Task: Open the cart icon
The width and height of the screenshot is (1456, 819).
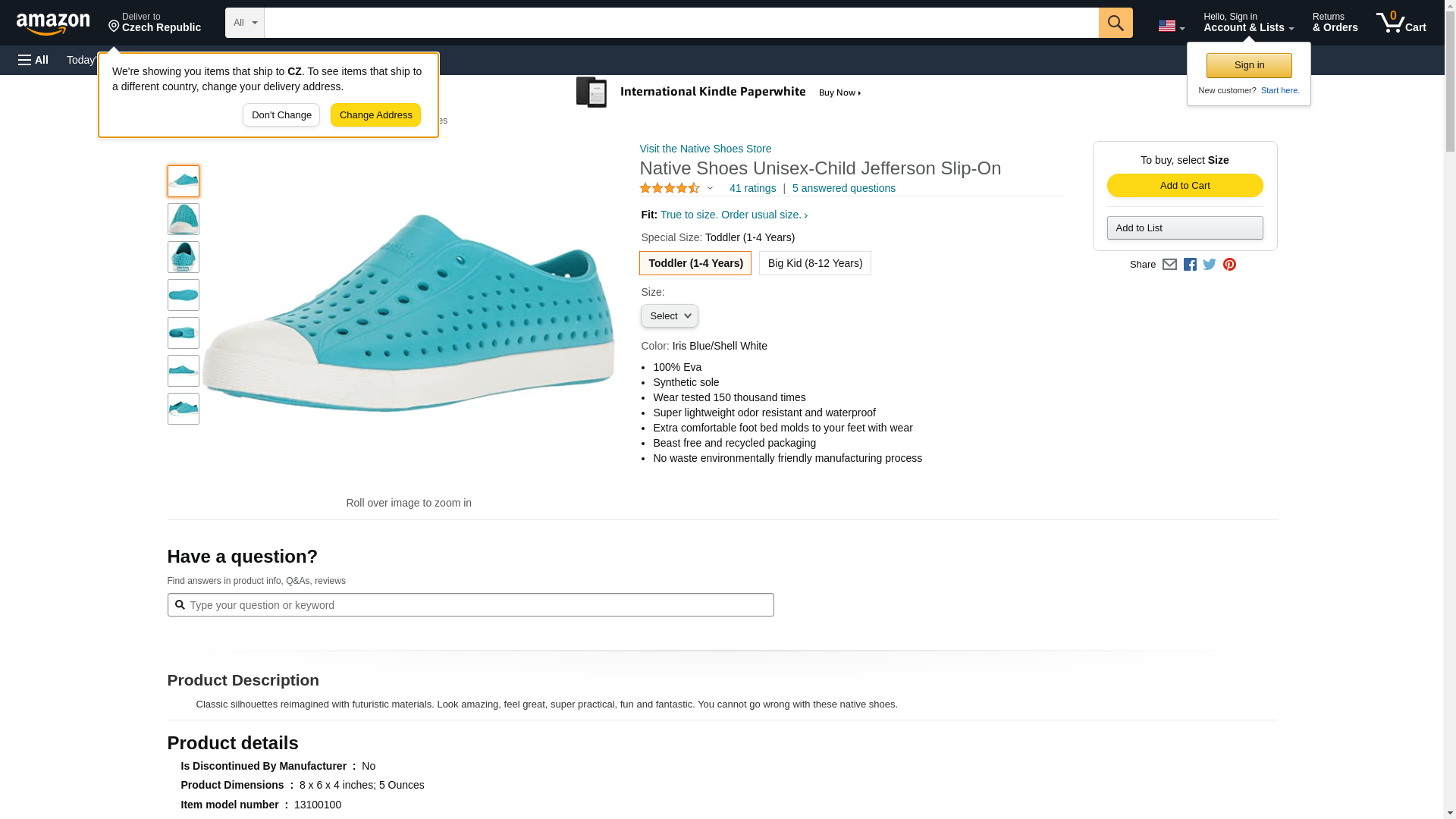Action: tap(1401, 23)
